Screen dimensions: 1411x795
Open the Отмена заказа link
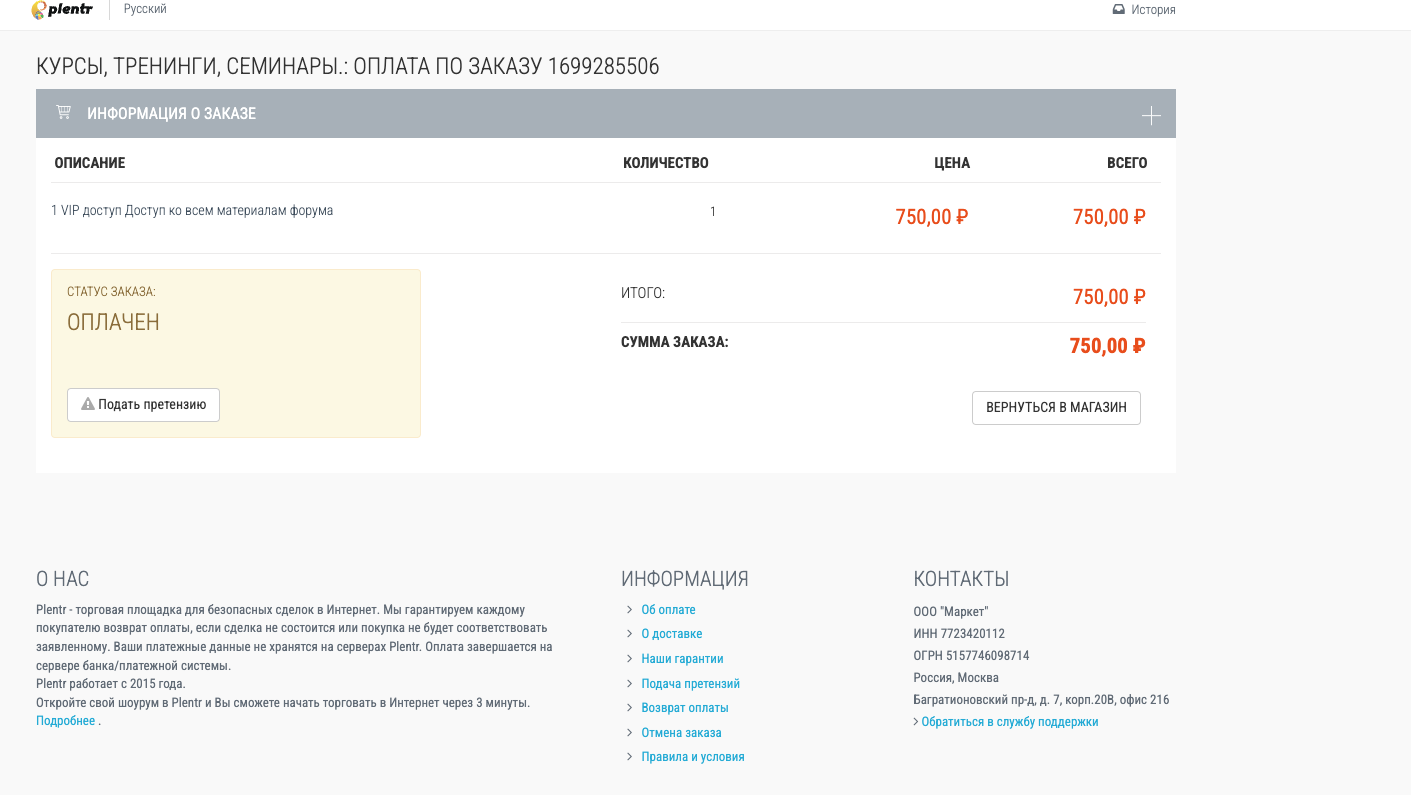[x=681, y=733]
